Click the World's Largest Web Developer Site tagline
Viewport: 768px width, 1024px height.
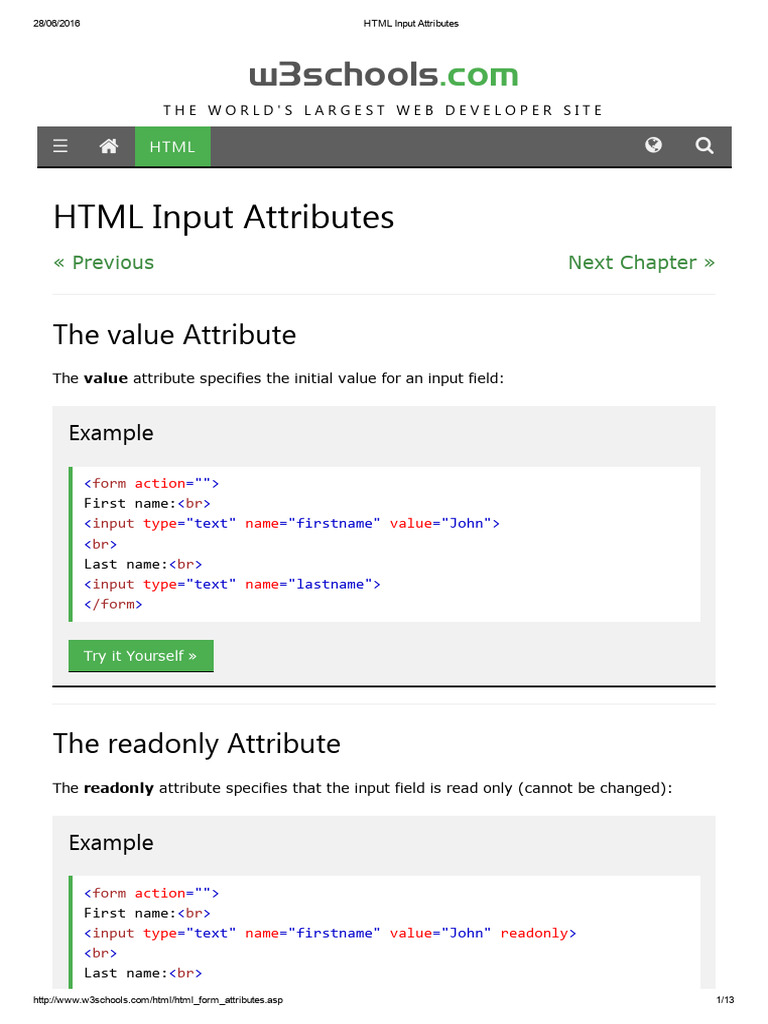click(383, 110)
